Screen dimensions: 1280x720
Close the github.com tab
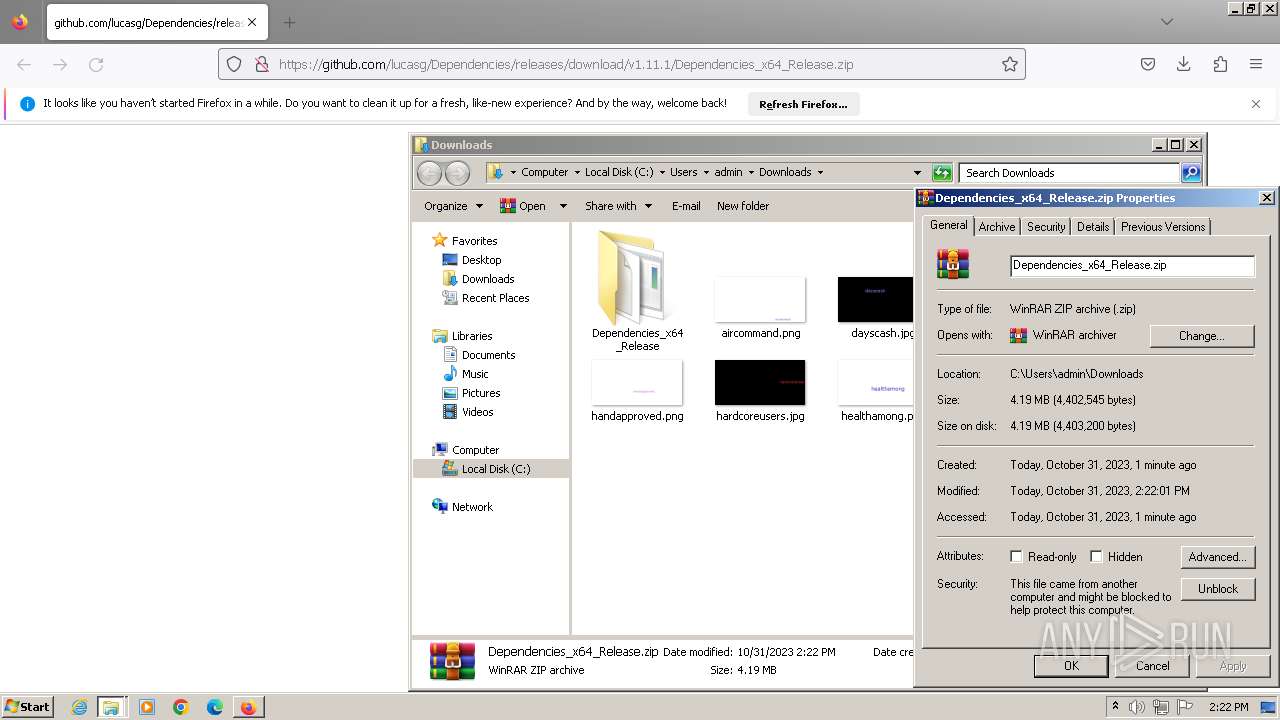coord(251,22)
